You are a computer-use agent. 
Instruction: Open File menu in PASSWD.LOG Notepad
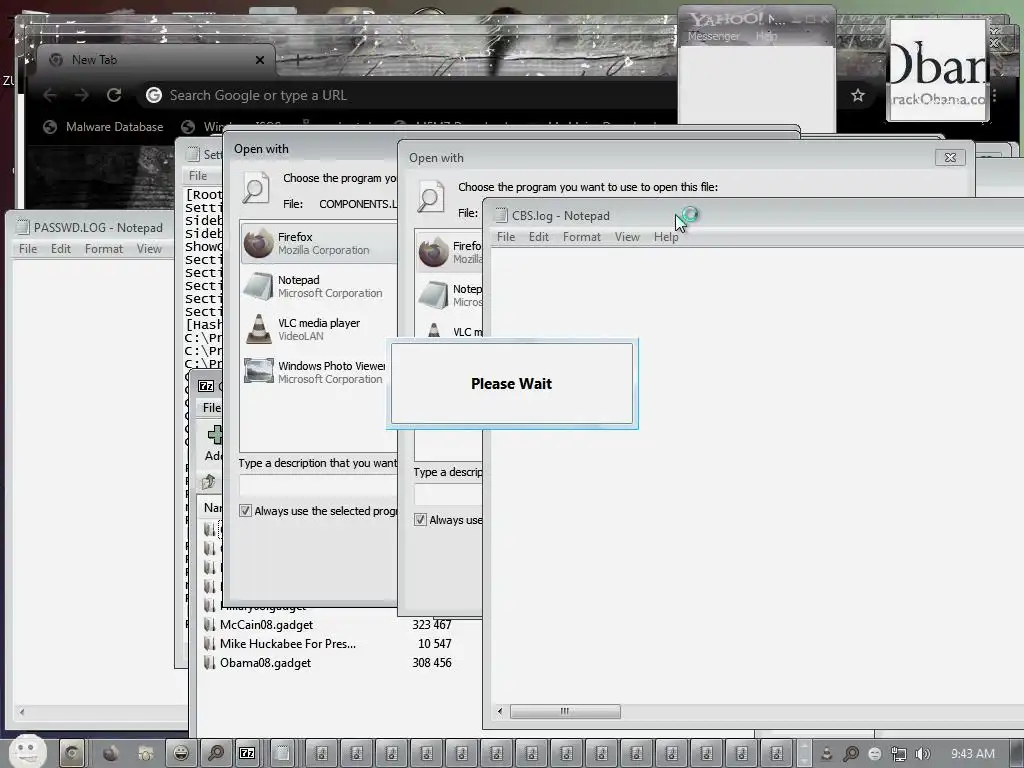tap(28, 249)
